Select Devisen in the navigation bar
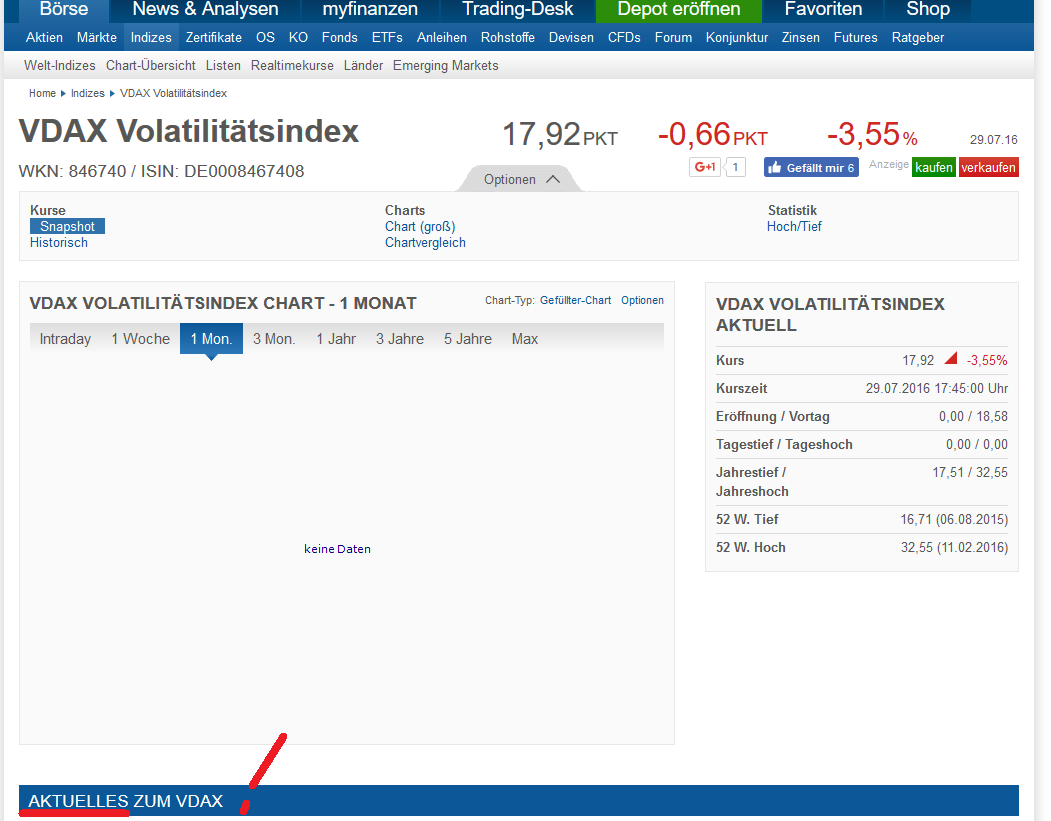 (x=571, y=38)
